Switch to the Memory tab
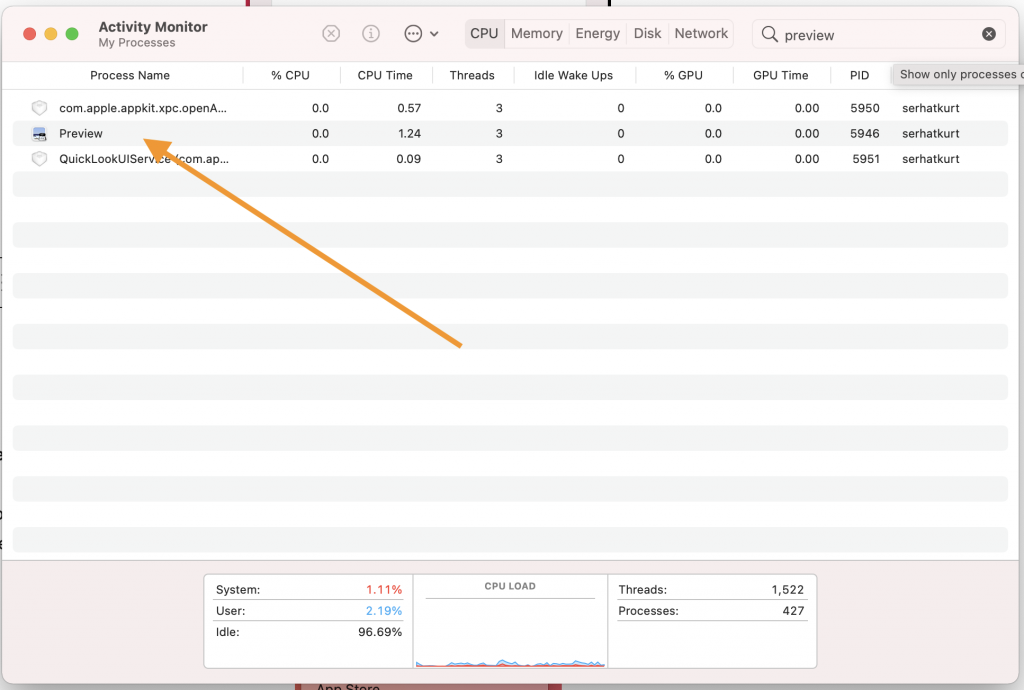The image size is (1024, 690). pos(537,33)
